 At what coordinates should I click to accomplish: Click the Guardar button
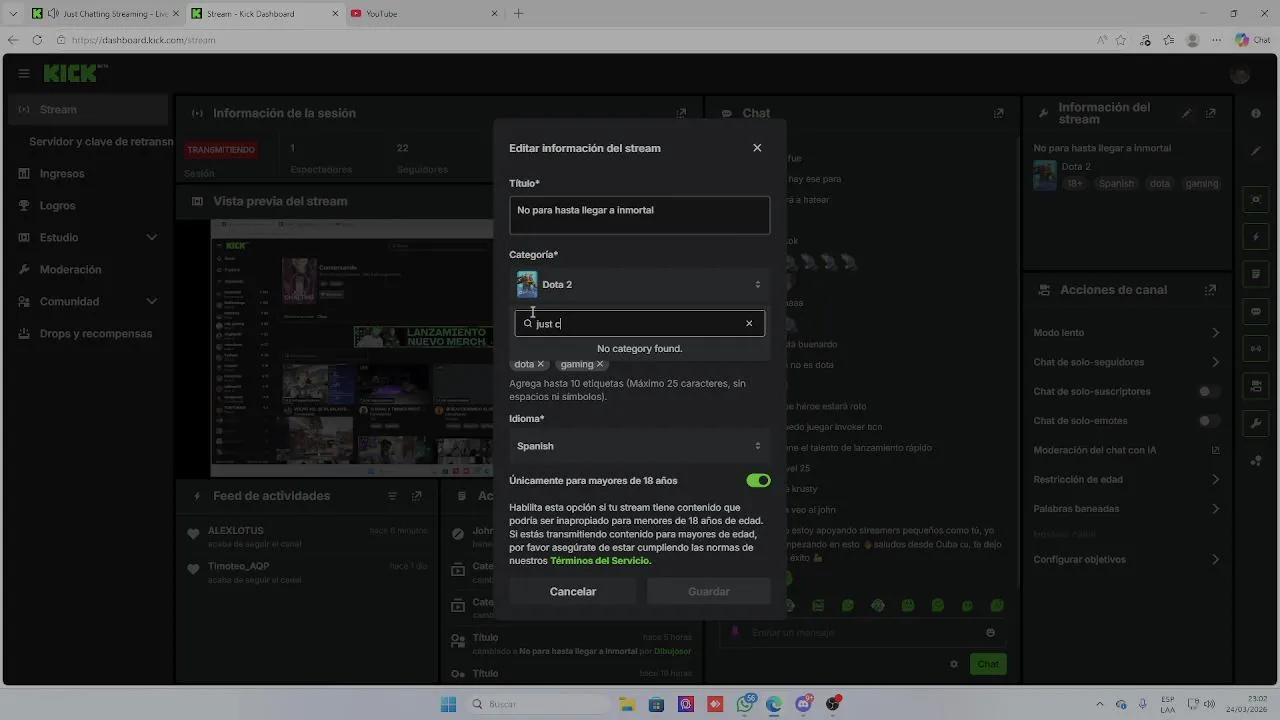click(x=709, y=592)
